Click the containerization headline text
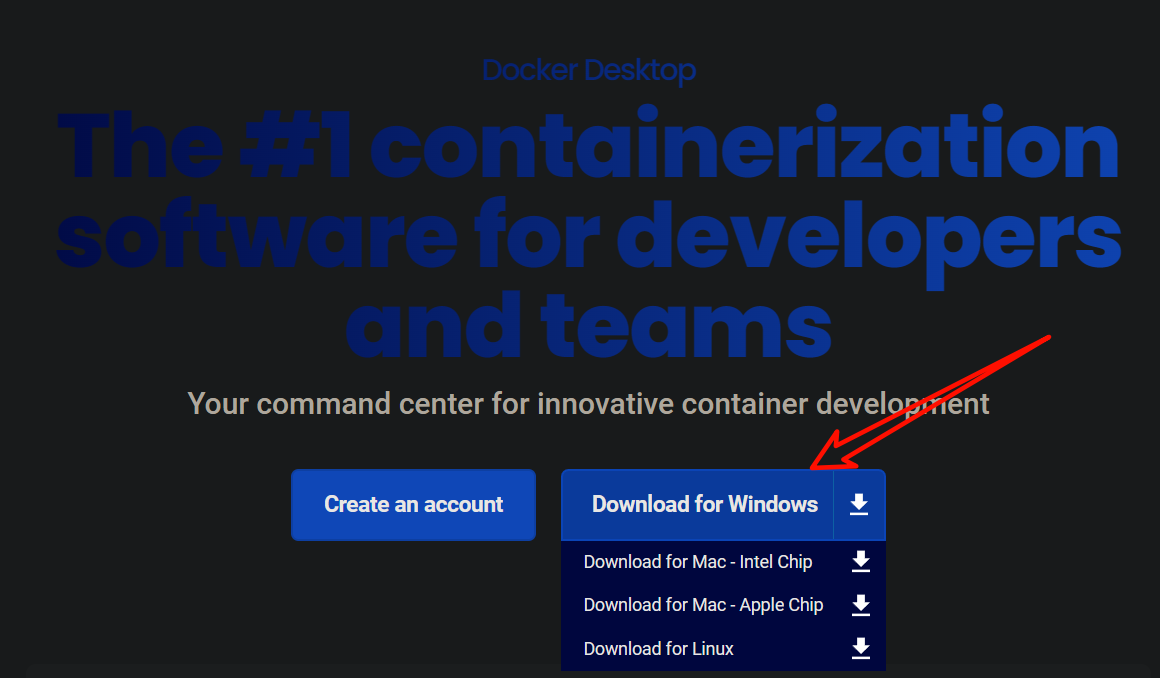The image size is (1160, 678). tap(589, 230)
